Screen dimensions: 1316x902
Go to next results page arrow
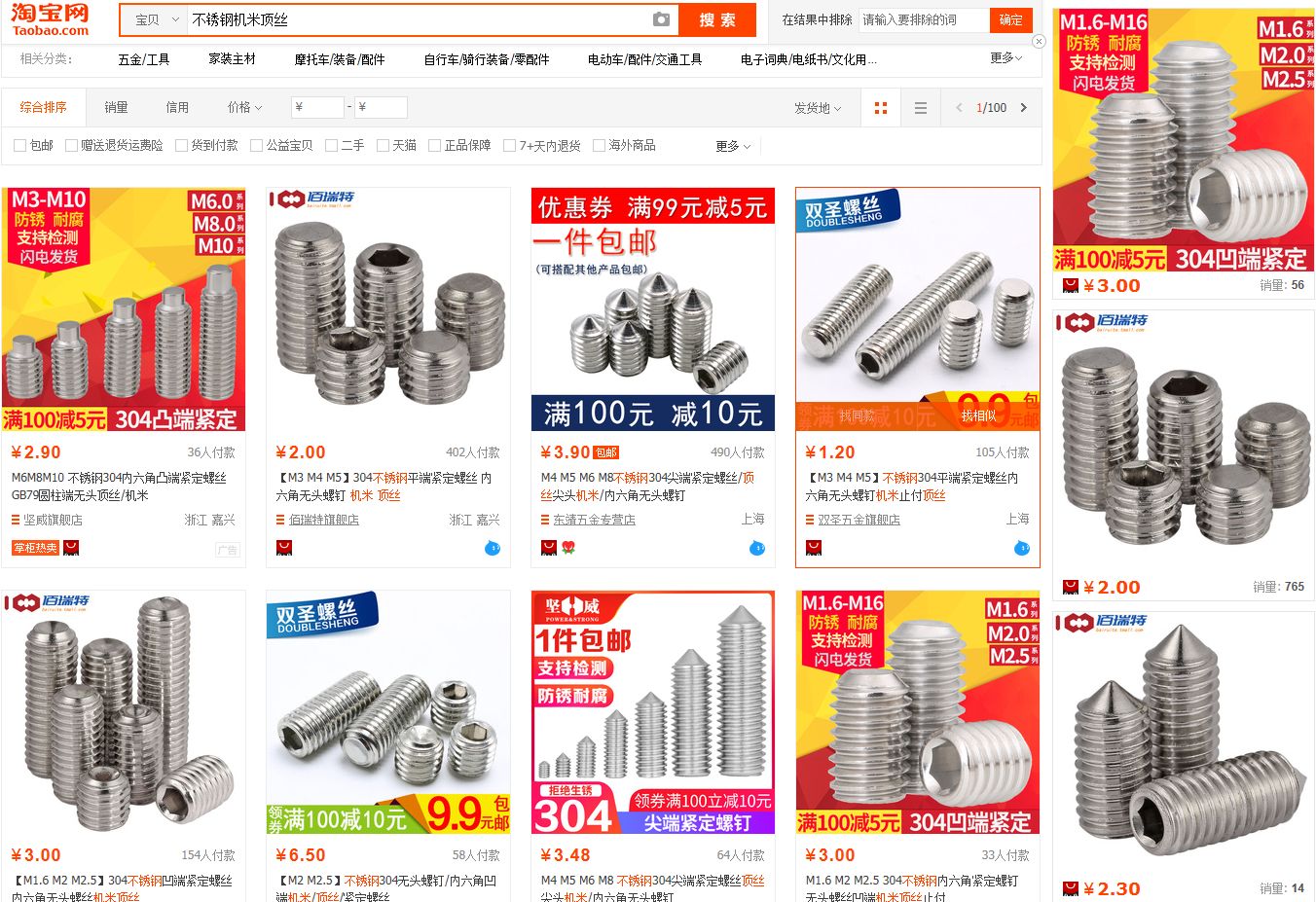1024,108
